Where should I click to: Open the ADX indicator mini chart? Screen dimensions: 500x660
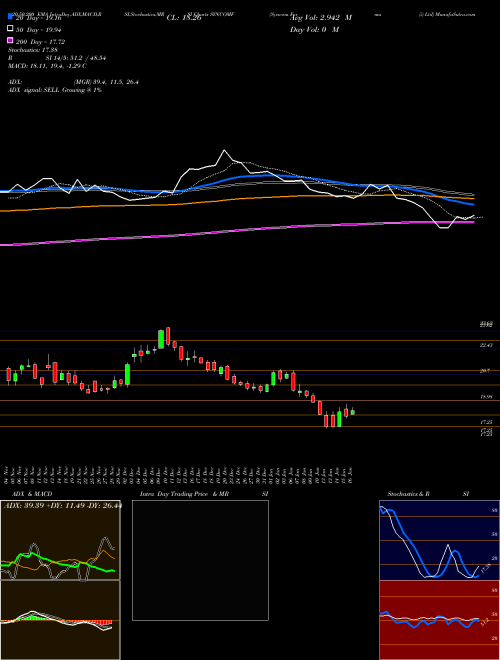pyautogui.click(x=60, y=540)
